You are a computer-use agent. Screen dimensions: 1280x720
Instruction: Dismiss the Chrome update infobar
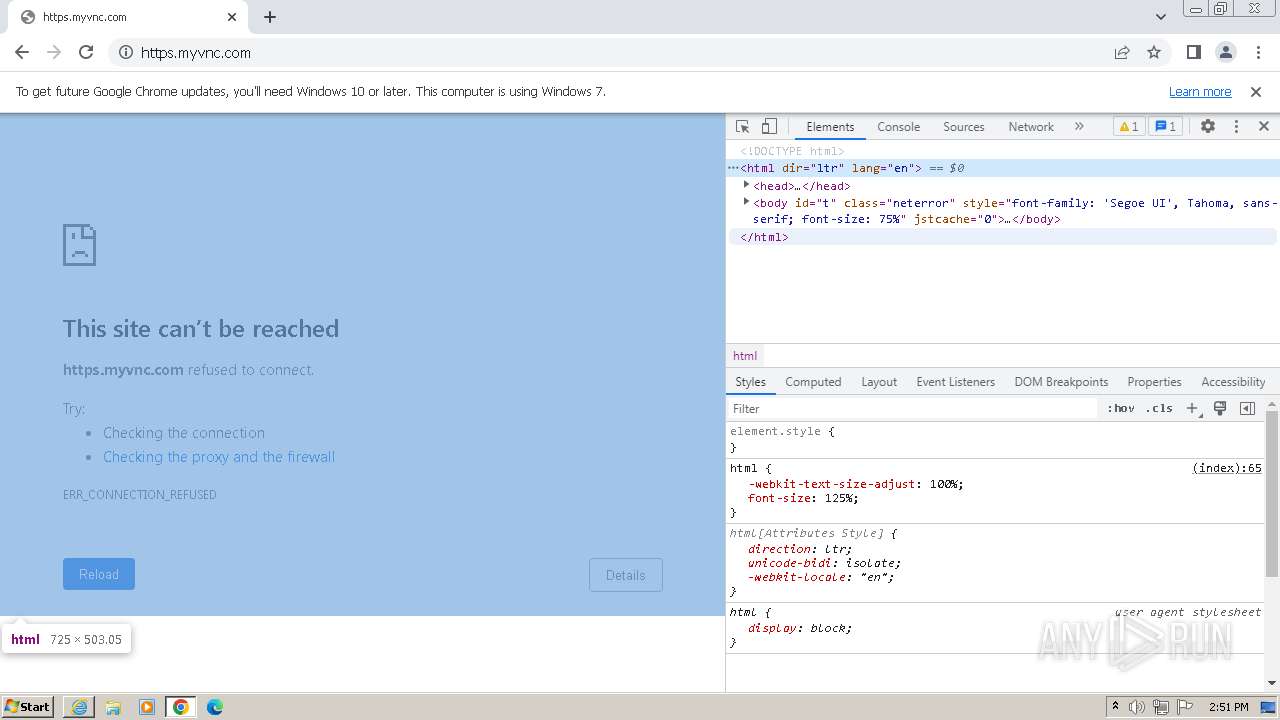coord(1256,92)
